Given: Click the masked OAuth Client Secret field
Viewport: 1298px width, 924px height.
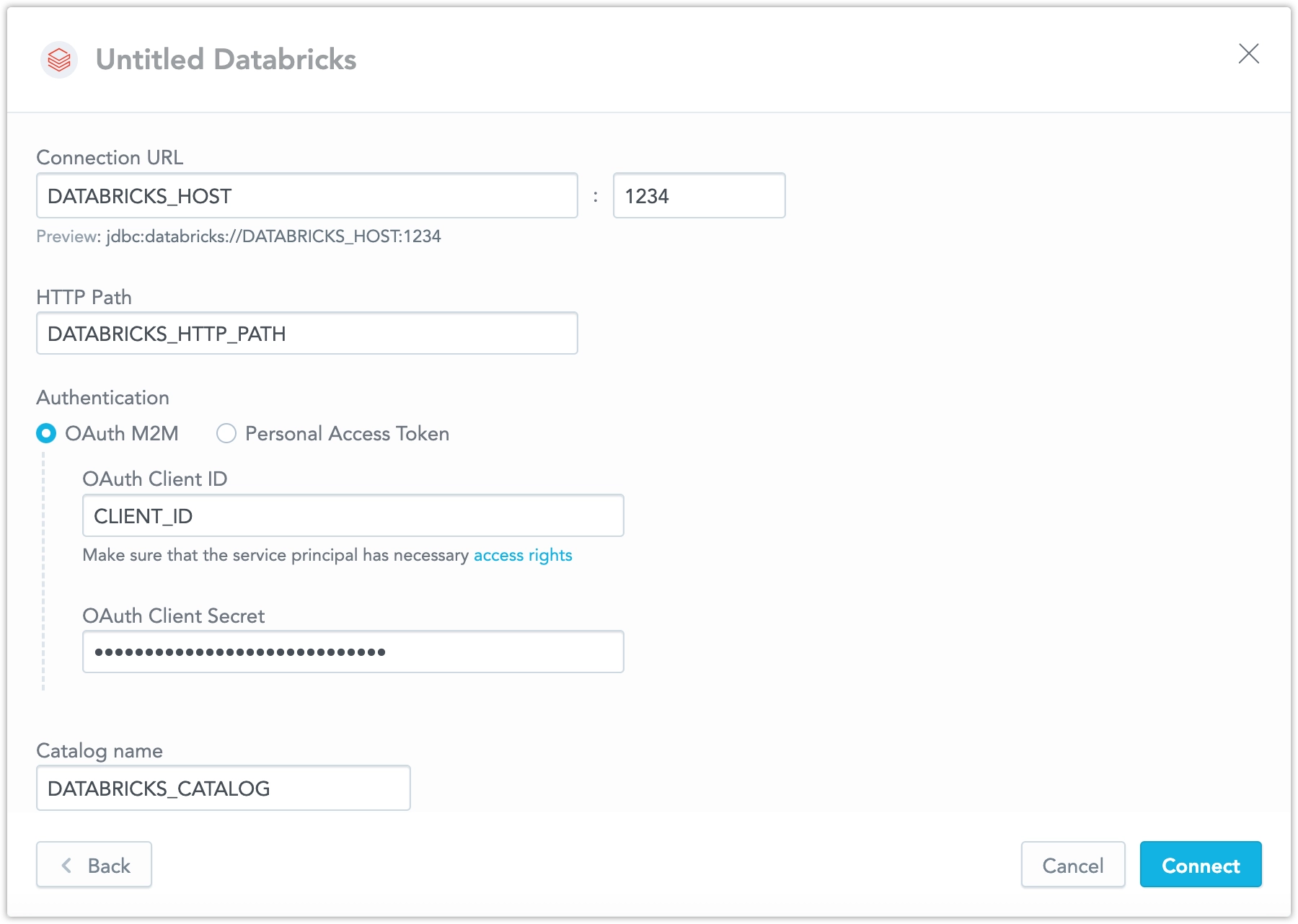Looking at the screenshot, I should 353,651.
